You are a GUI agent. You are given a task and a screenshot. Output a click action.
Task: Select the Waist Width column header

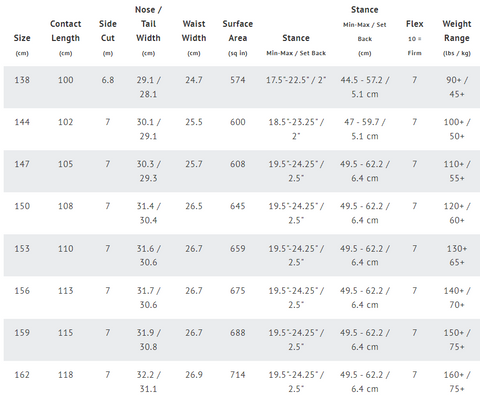click(x=194, y=38)
